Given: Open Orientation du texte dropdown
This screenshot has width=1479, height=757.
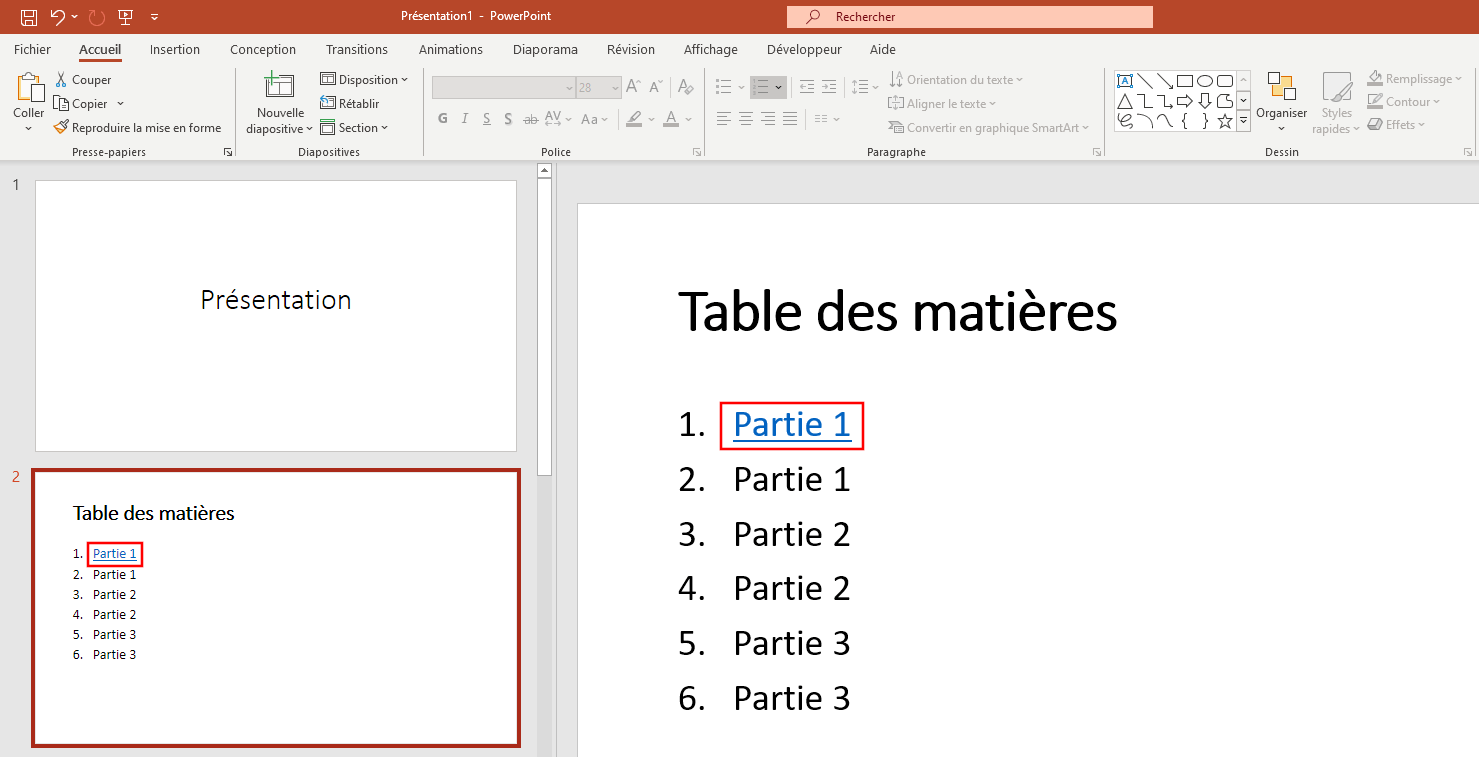Looking at the screenshot, I should [956, 80].
